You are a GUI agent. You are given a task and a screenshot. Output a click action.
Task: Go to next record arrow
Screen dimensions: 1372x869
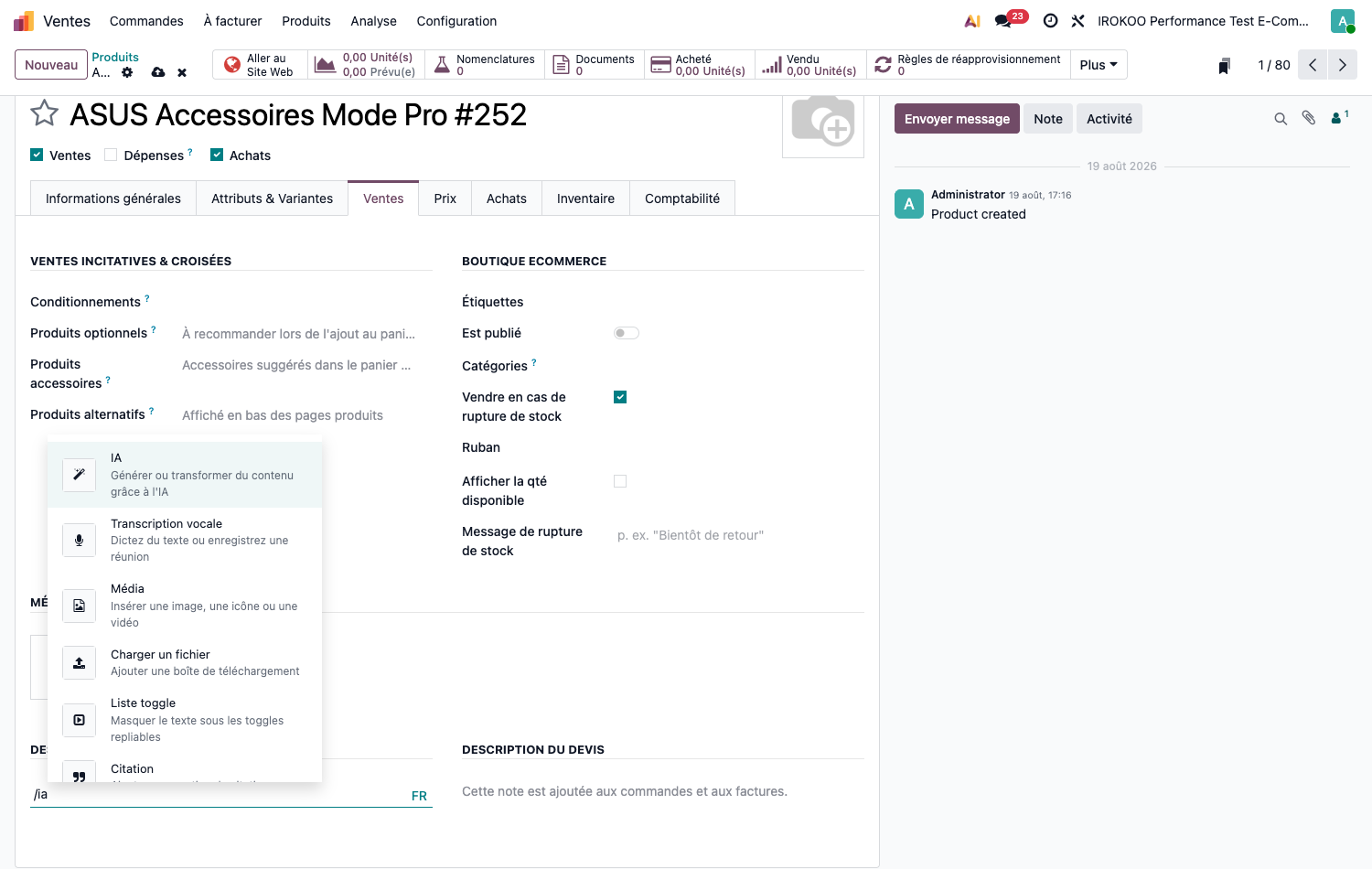click(1343, 65)
